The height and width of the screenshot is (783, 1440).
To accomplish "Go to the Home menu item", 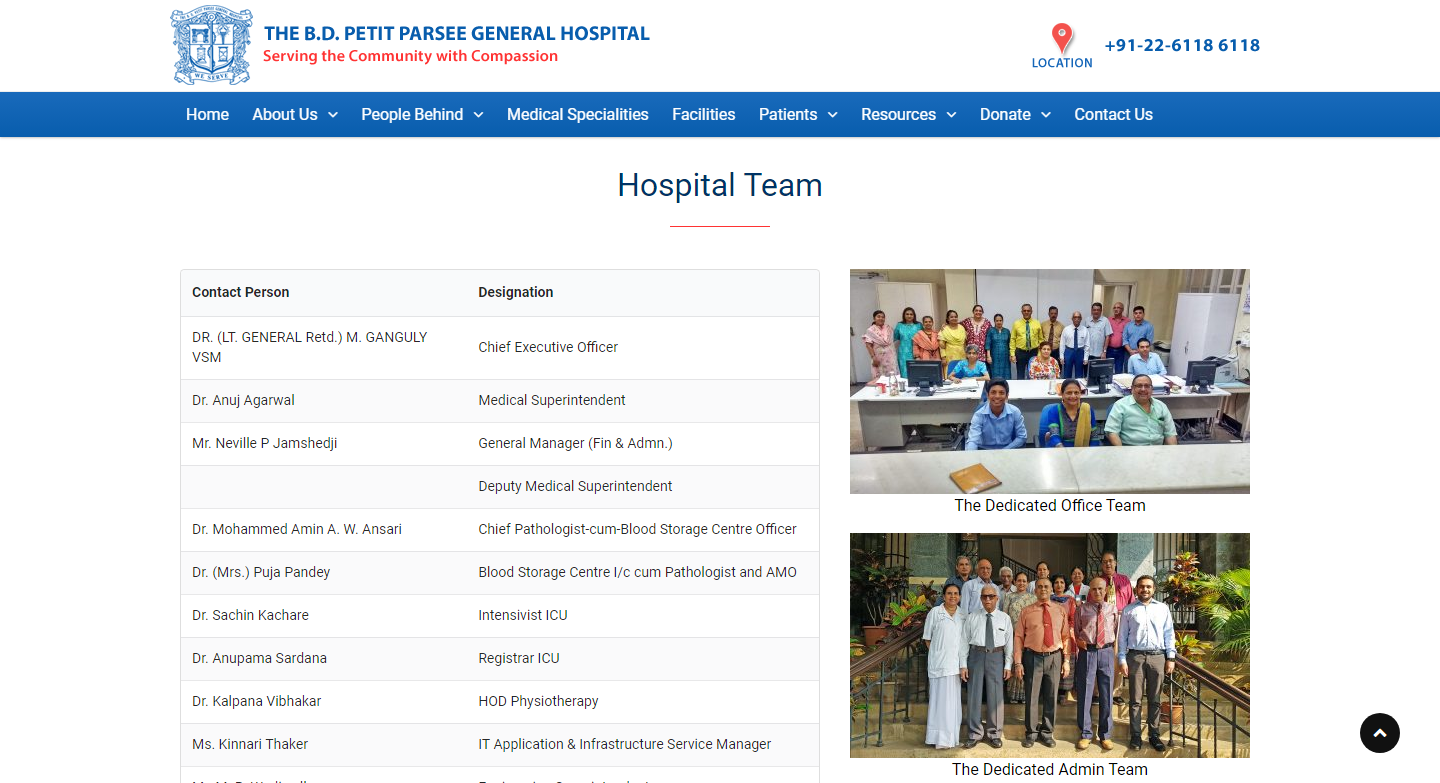I will 207,114.
